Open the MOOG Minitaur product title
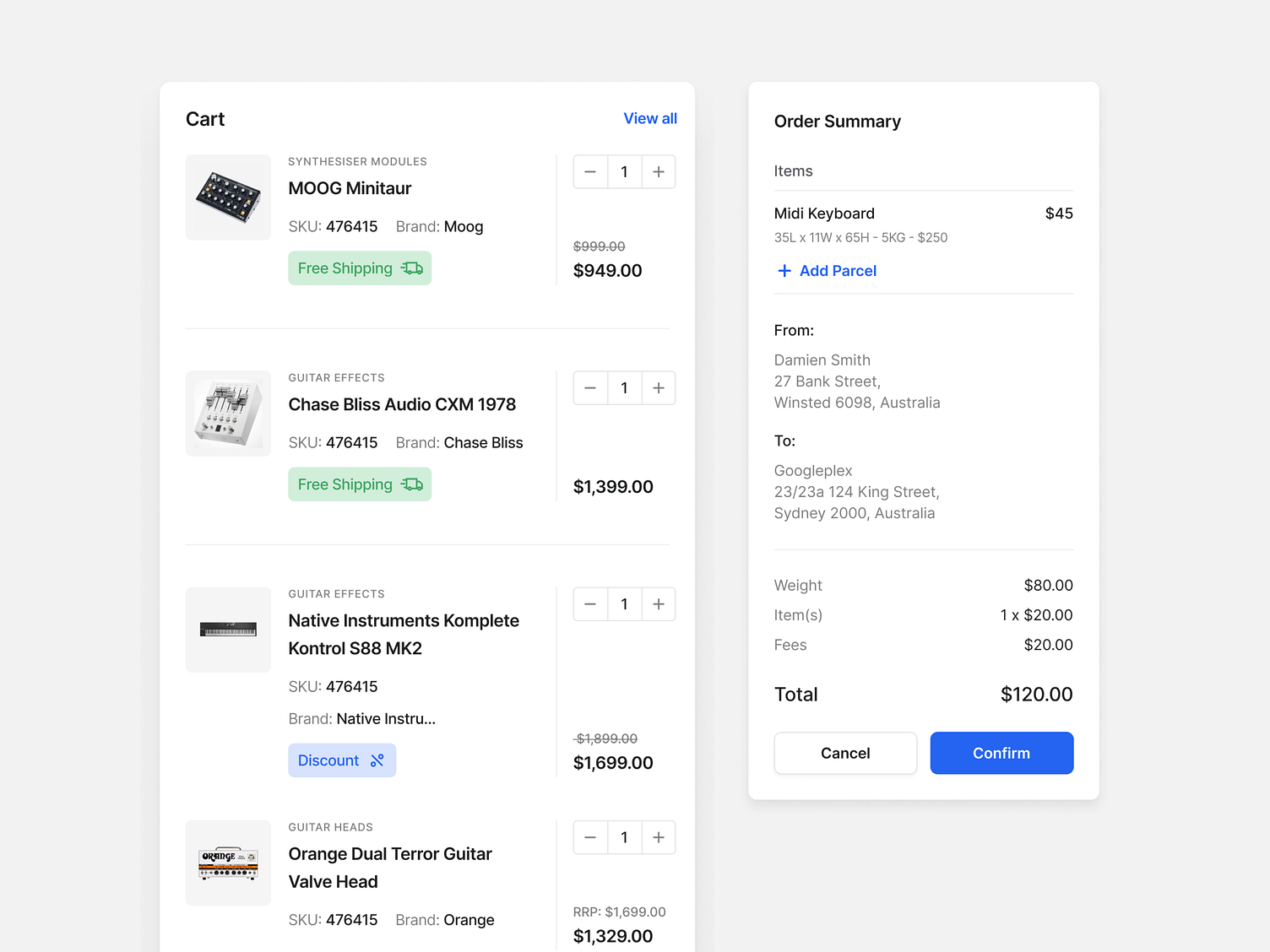This screenshot has height=952, width=1270. click(x=350, y=188)
